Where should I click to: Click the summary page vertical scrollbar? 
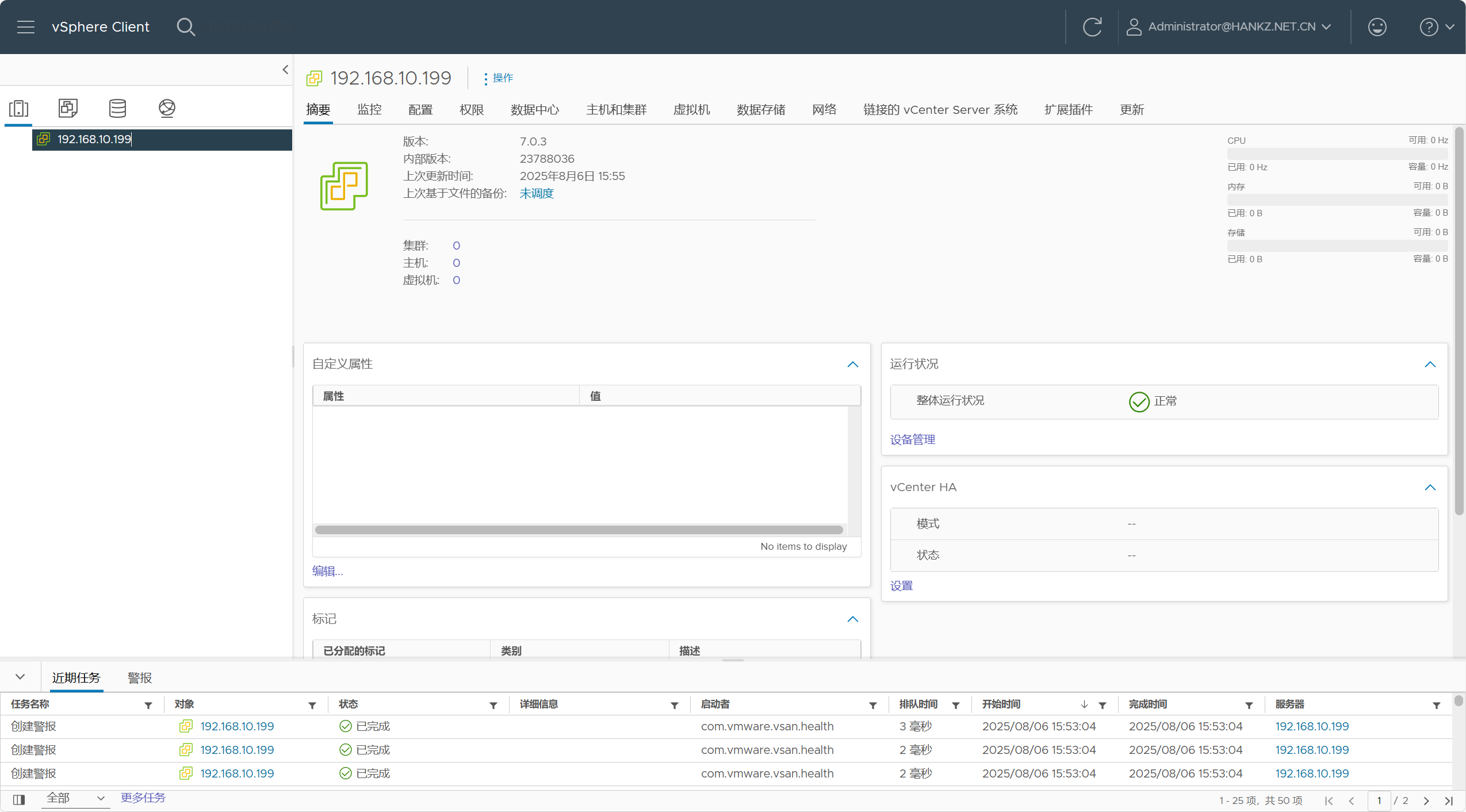point(1459,321)
